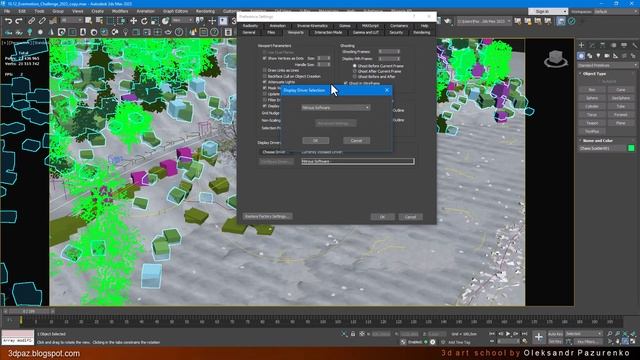Image resolution: width=640 pixels, height=360 pixels.
Task: Switch to the Files preferences tab
Action: tap(271, 33)
